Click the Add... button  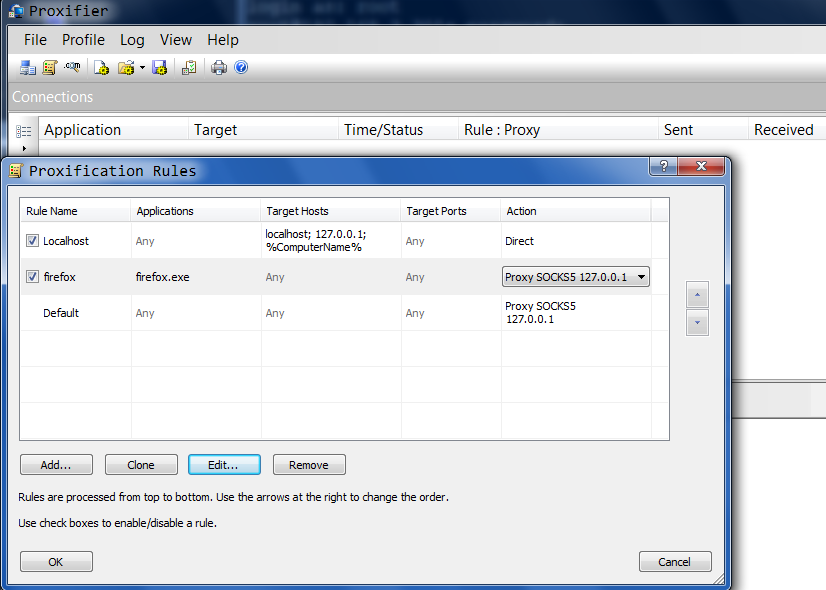point(56,465)
